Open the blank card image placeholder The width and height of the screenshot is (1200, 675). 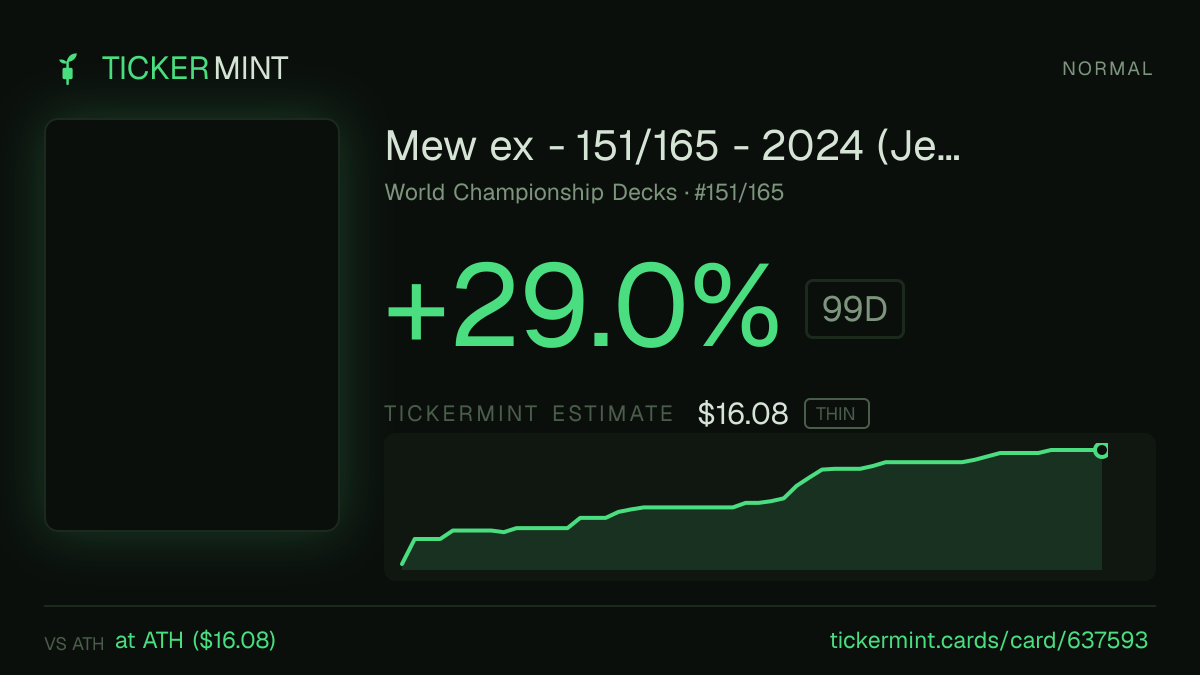tap(192, 325)
